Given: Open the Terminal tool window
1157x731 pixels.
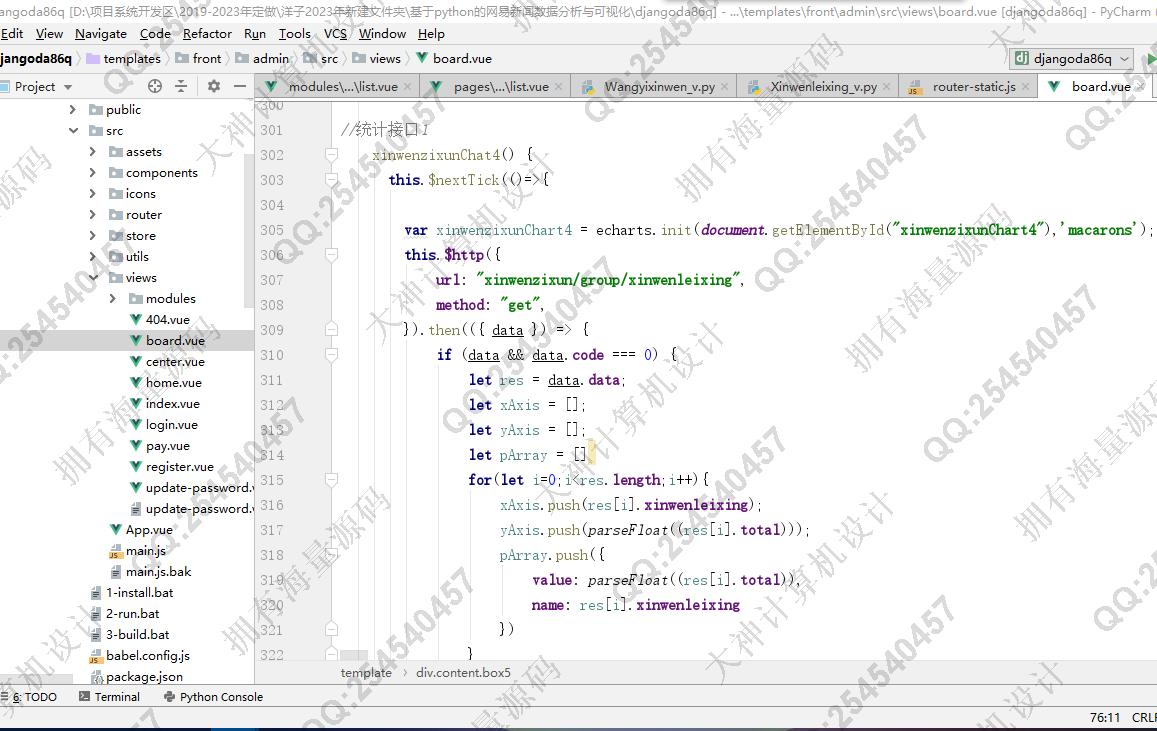Looking at the screenshot, I should pyautogui.click(x=109, y=697).
